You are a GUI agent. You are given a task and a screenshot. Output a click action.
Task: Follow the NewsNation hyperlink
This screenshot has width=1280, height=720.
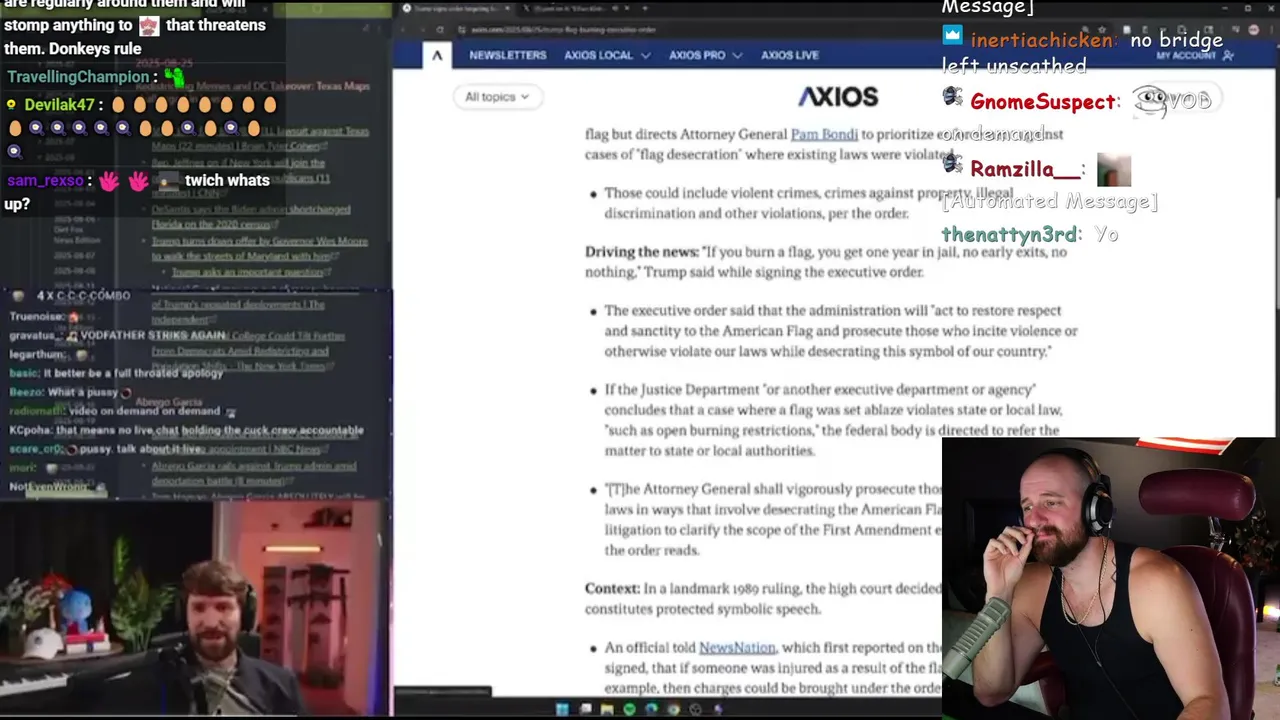pos(737,648)
